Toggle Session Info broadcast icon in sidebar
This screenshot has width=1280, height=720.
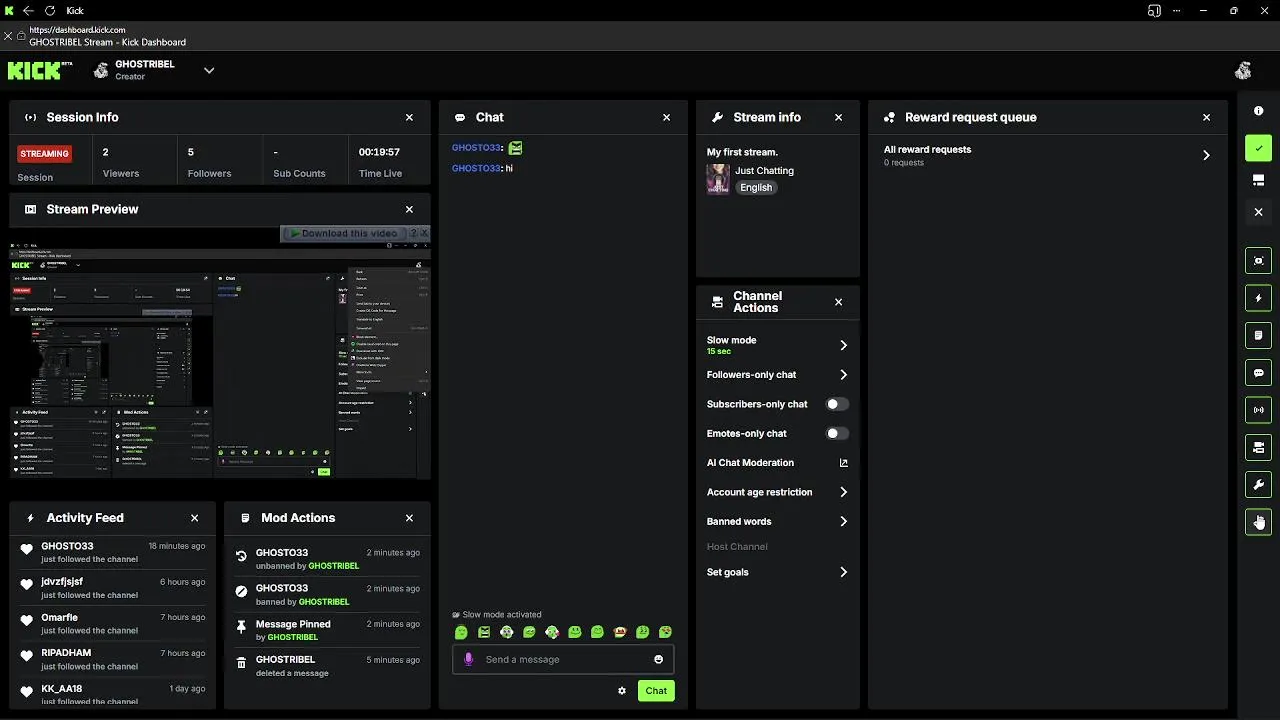coord(1258,409)
